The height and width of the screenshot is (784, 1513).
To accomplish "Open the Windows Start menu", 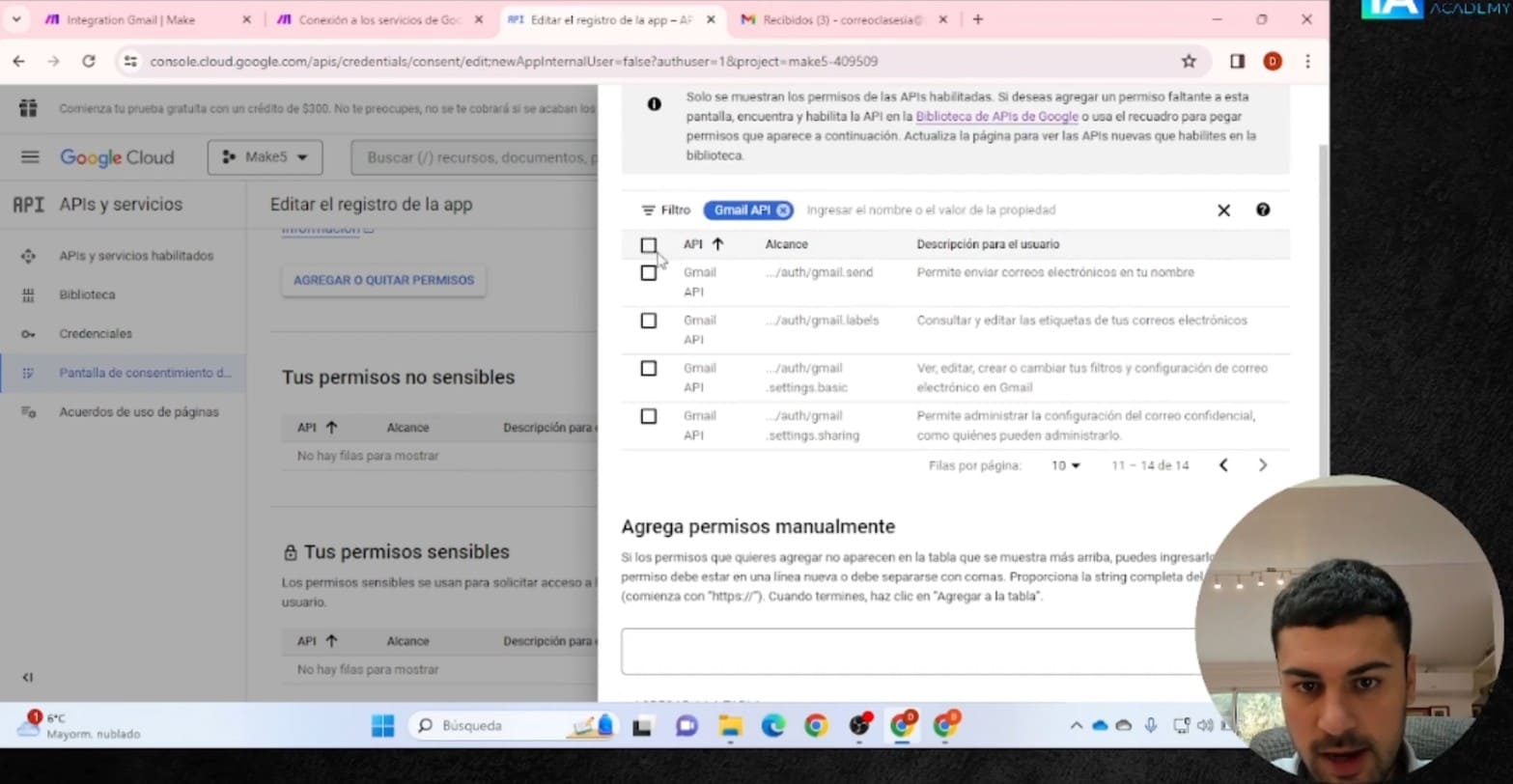I will 383,725.
